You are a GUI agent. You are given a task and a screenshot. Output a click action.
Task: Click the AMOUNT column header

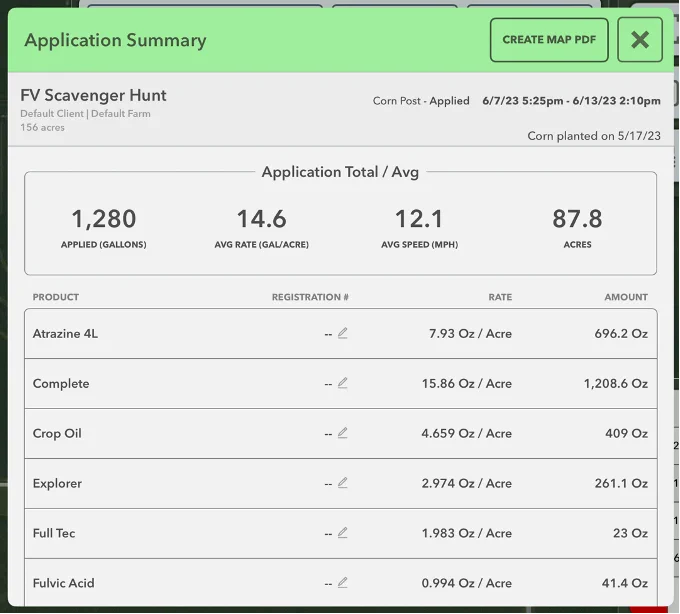click(626, 297)
